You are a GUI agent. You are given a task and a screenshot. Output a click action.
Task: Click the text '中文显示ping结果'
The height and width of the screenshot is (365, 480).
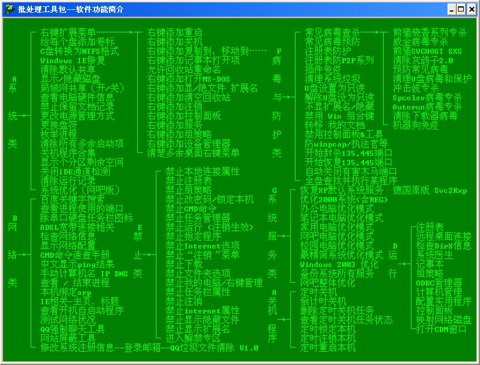coord(77,265)
